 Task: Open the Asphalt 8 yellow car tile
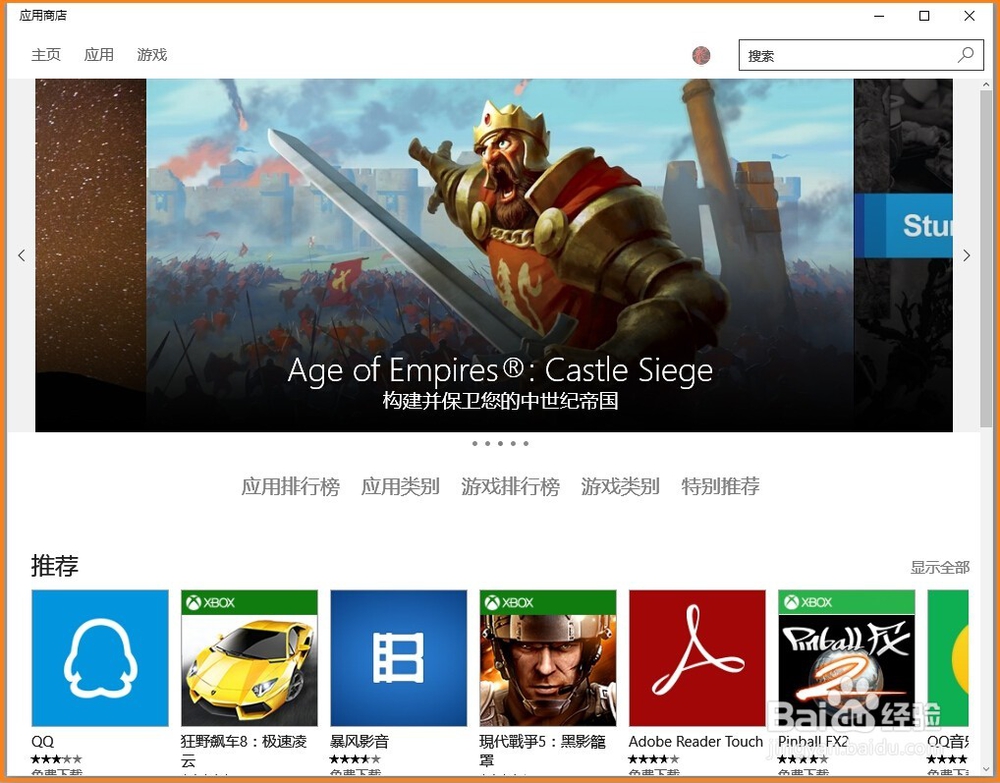pyautogui.click(x=249, y=658)
